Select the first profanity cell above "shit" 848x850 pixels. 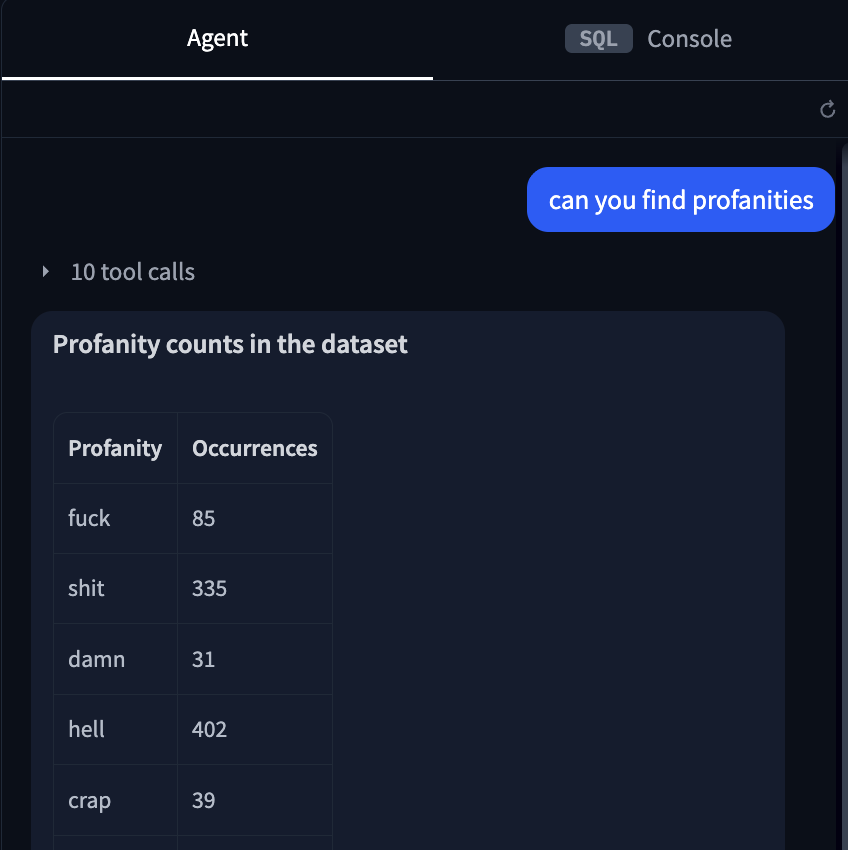[89, 518]
